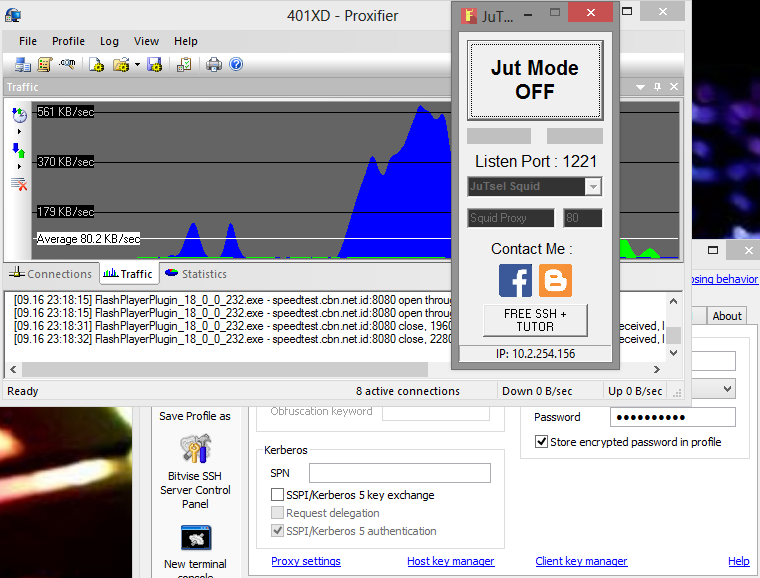Screen dimensions: 760x578
Task: Click the Save Profile floppy disk icon
Action: pyautogui.click(x=155, y=64)
